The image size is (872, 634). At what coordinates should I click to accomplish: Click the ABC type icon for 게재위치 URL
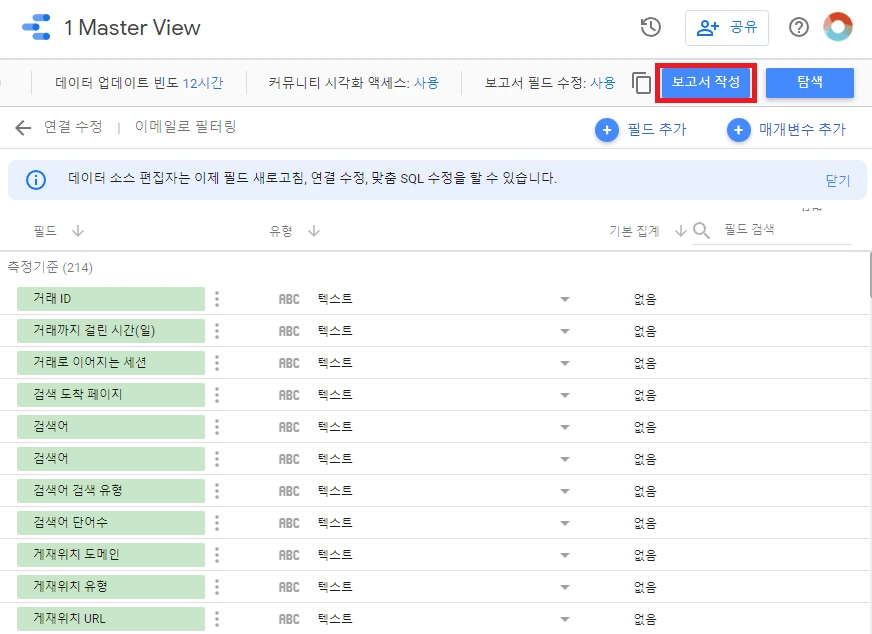289,618
